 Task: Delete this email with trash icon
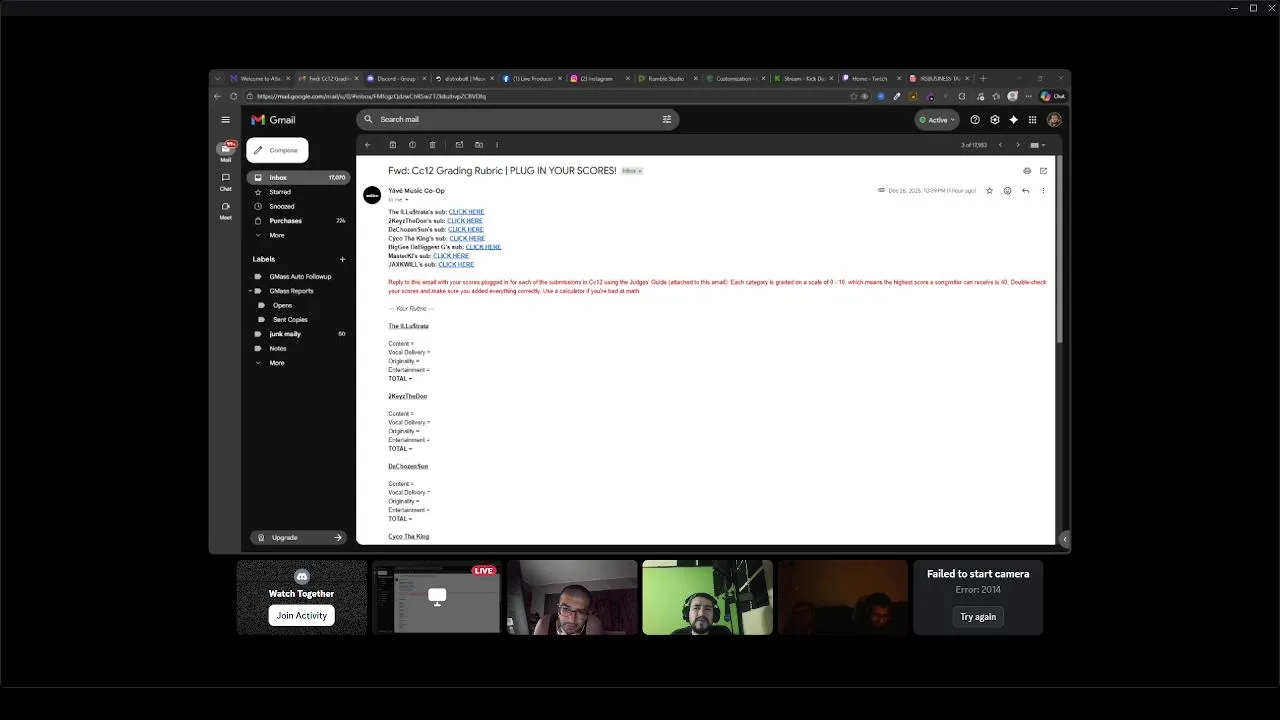point(432,145)
